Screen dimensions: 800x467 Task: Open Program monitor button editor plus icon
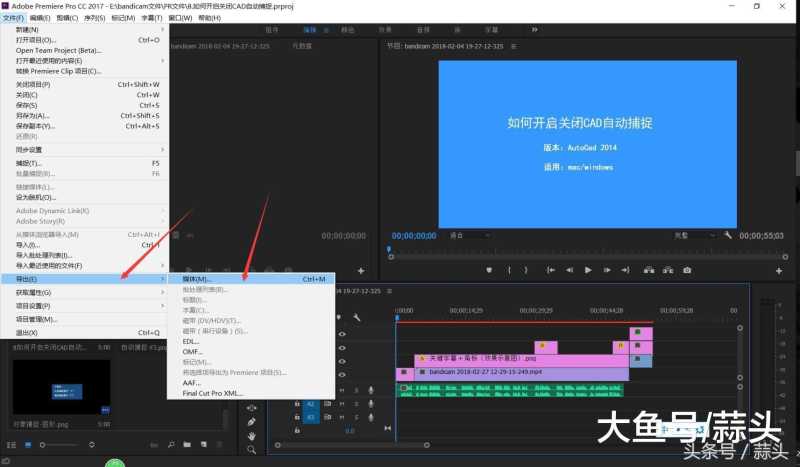tap(779, 271)
